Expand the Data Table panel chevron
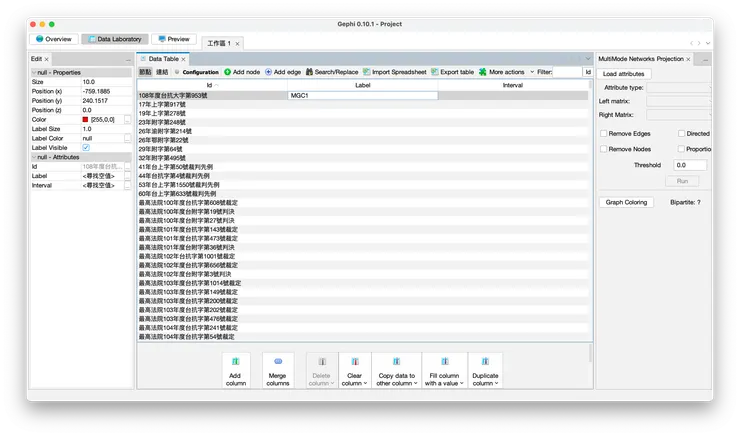This screenshot has height=436, width=740. click(588, 59)
